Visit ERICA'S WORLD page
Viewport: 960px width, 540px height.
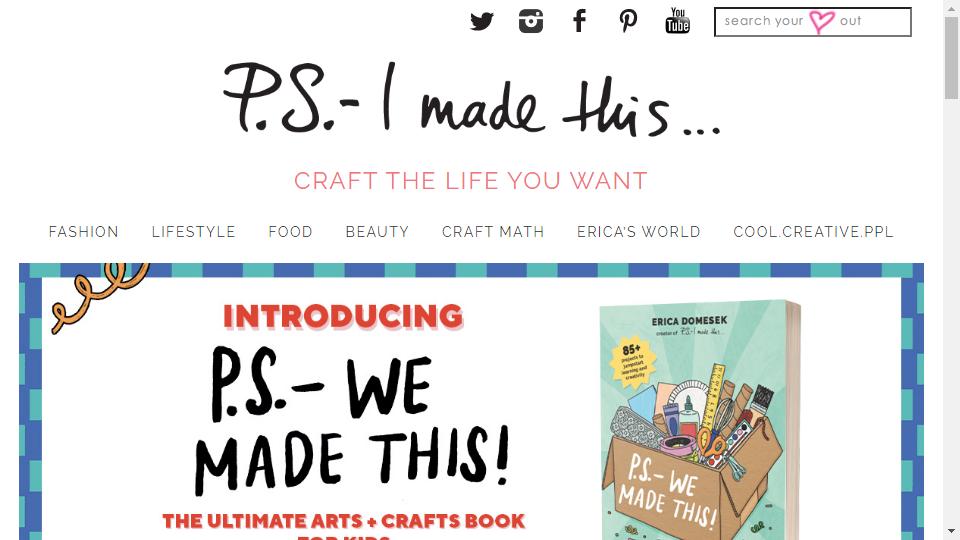639,232
